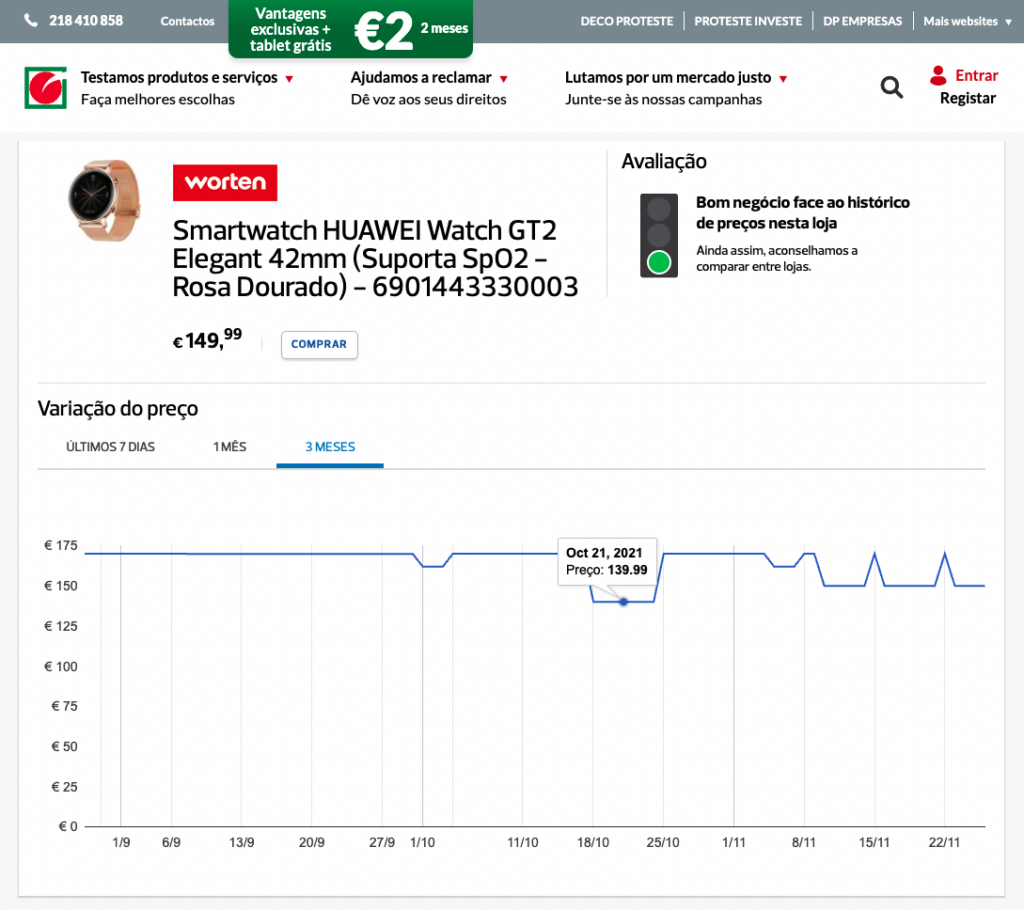1024x910 pixels.
Task: Switch to the Últimos 7 dias tab
Action: pos(110,447)
